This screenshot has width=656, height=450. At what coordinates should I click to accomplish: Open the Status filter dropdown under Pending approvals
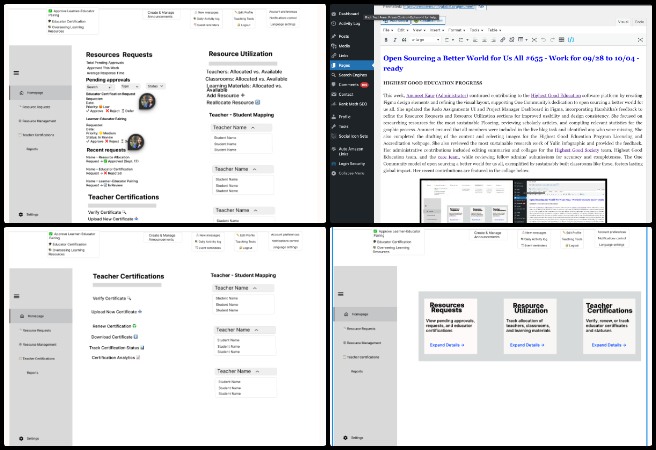click(x=154, y=86)
